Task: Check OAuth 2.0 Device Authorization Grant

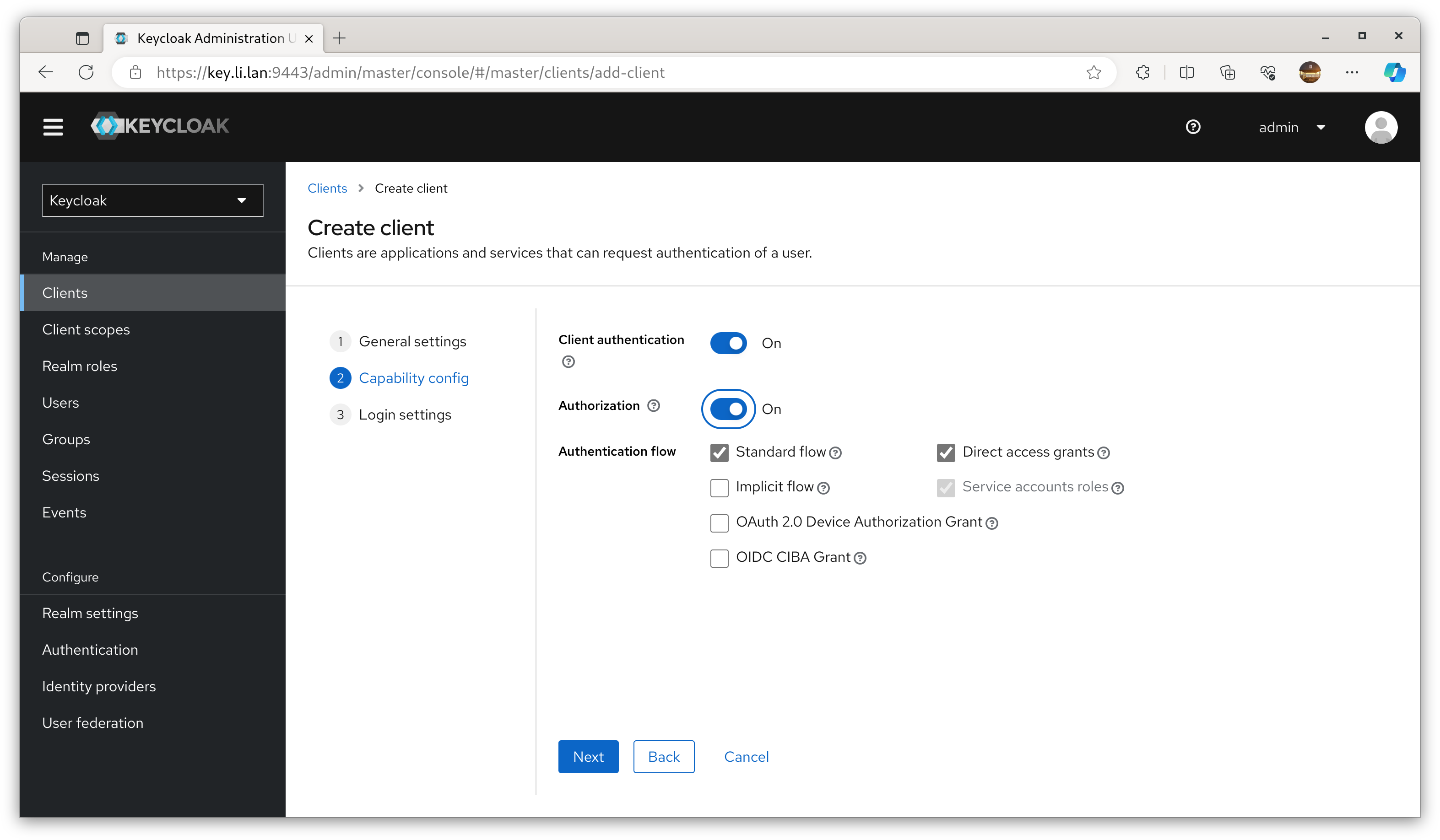Action: point(719,522)
